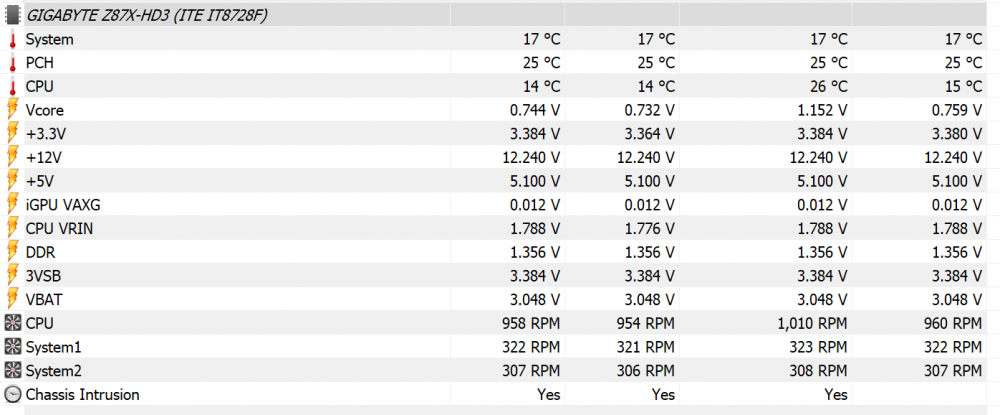Select the 0.759 V Vcore value

point(957,110)
